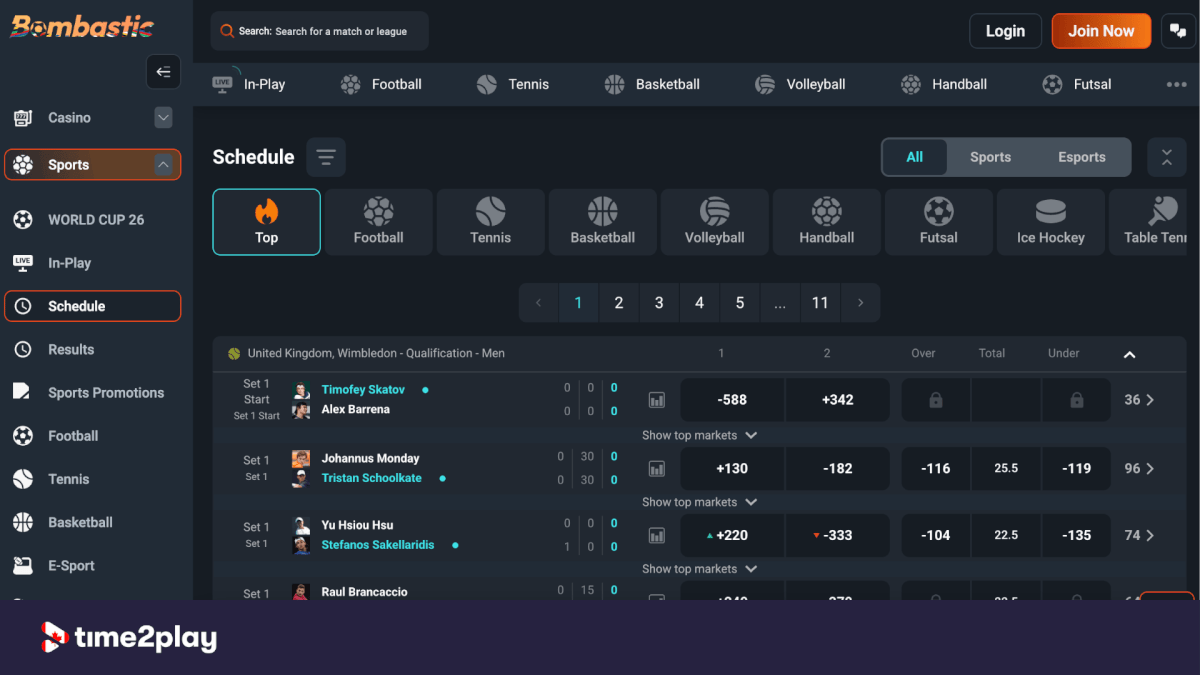The height and width of the screenshot is (675, 1200).
Task: Expand the Casino sidebar section
Action: [x=163, y=118]
